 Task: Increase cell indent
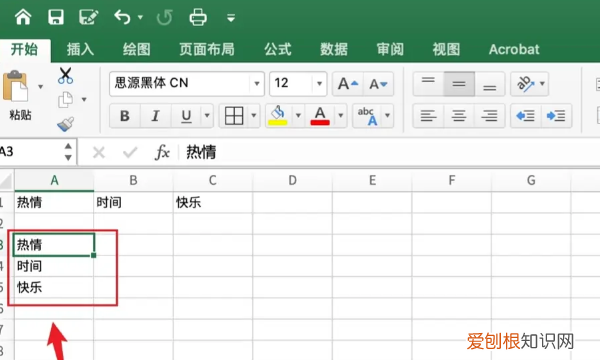tap(556, 116)
